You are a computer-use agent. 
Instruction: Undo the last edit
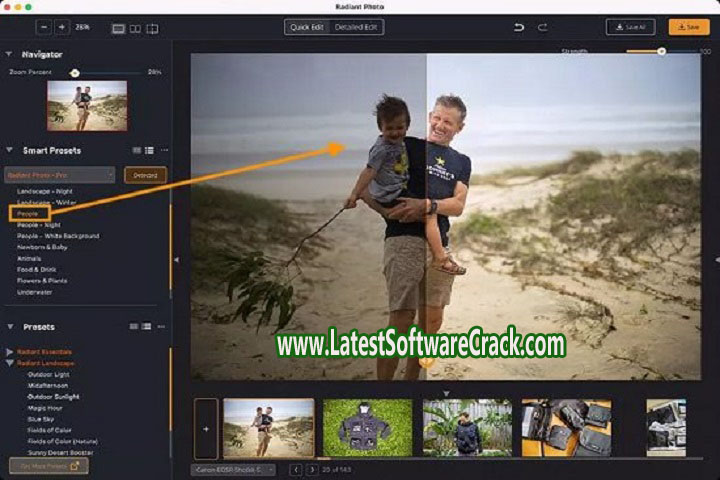tap(519, 27)
